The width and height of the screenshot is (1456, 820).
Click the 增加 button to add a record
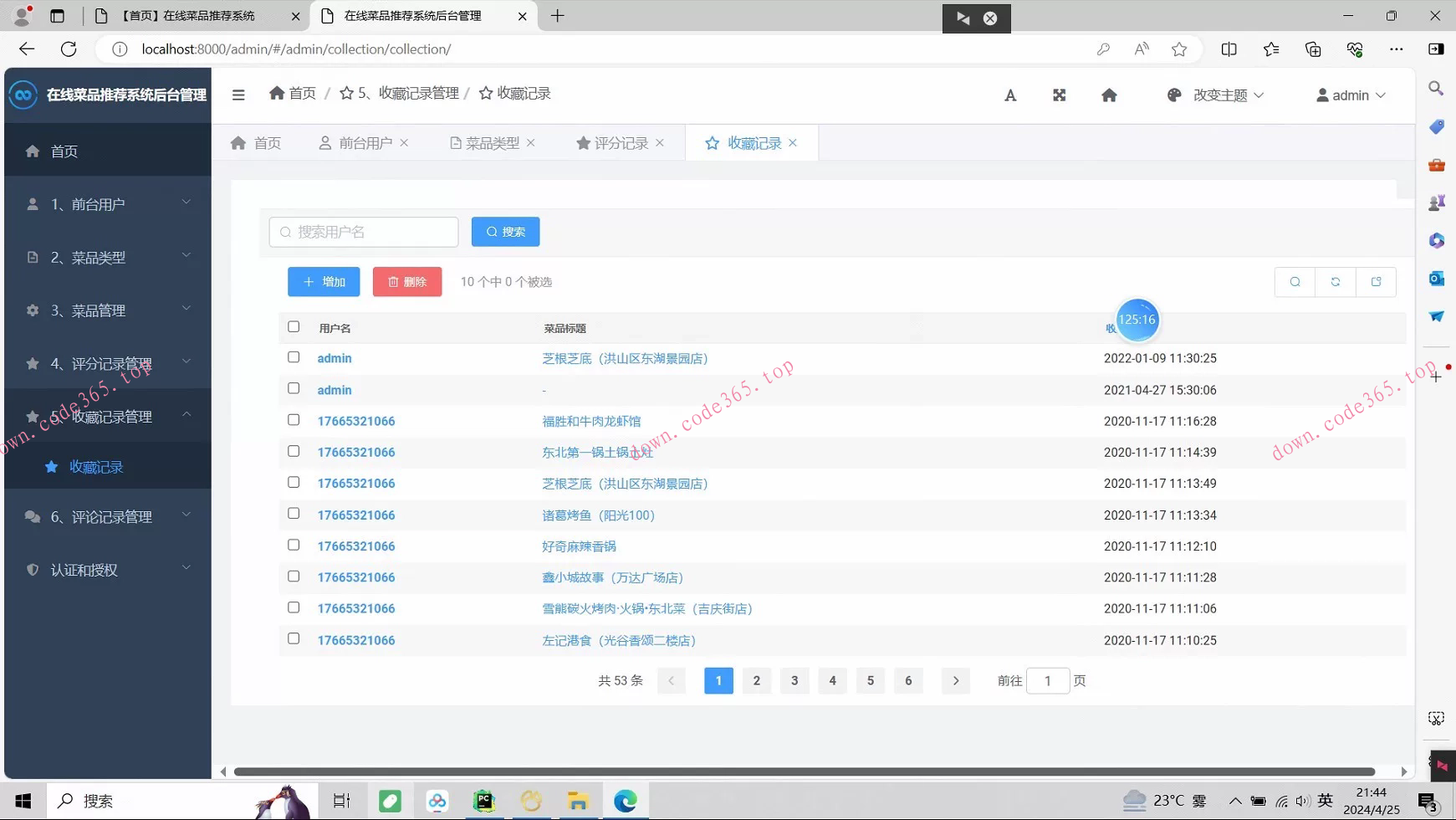323,281
